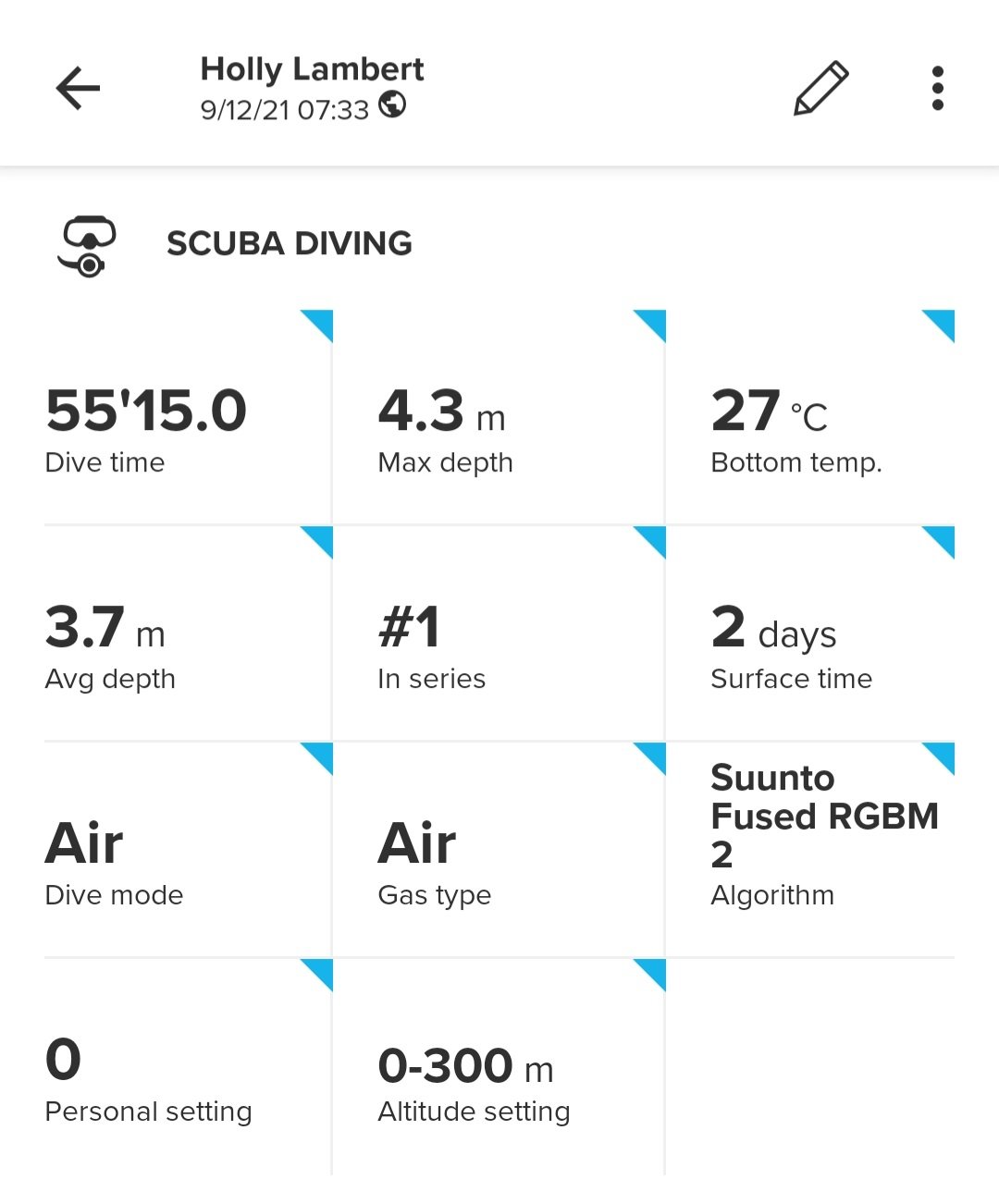The image size is (999, 1204).
Task: Tap the blue corner on Bottom temp.
Action: 941,325
